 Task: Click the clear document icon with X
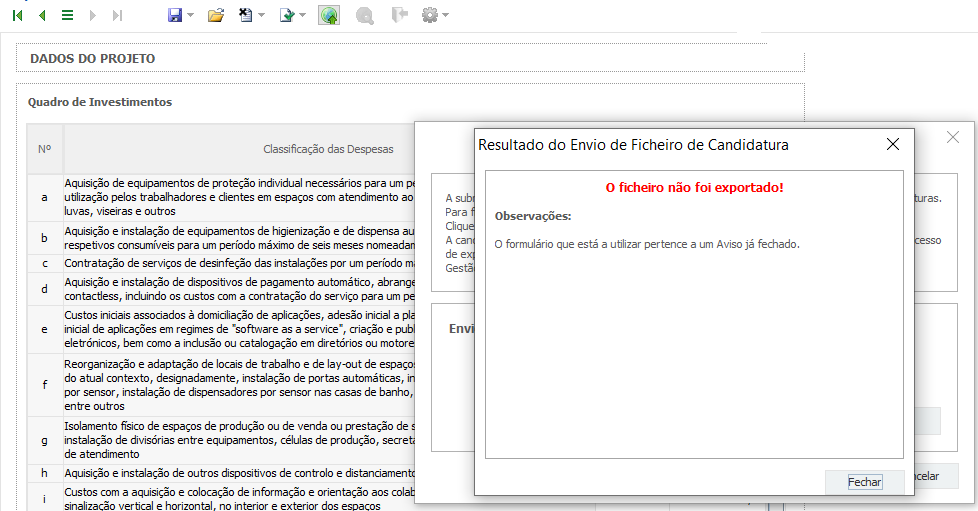tap(246, 15)
